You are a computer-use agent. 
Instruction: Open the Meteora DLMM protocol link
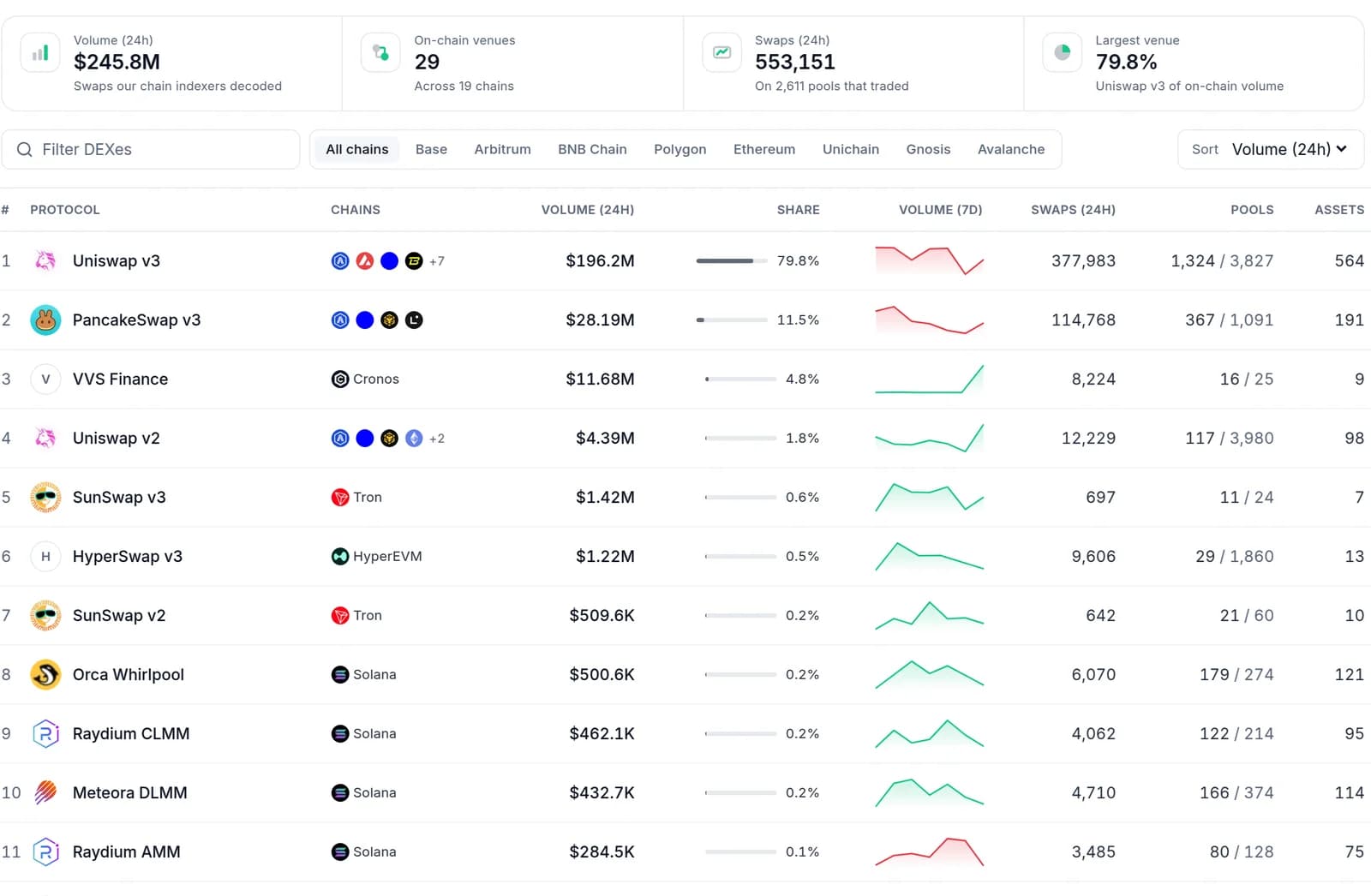pyautogui.click(x=129, y=793)
